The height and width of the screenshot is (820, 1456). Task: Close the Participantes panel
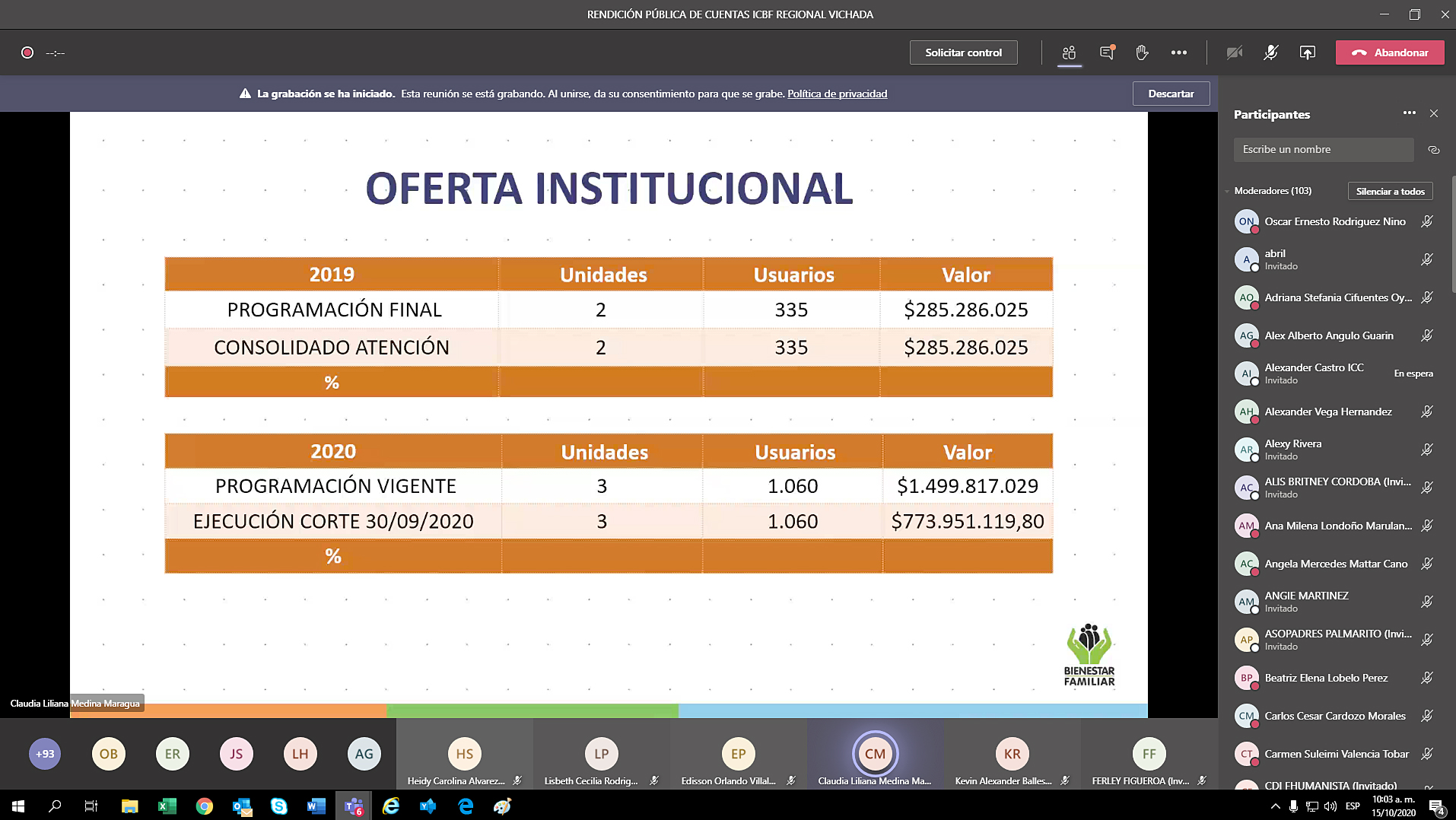click(x=1433, y=113)
